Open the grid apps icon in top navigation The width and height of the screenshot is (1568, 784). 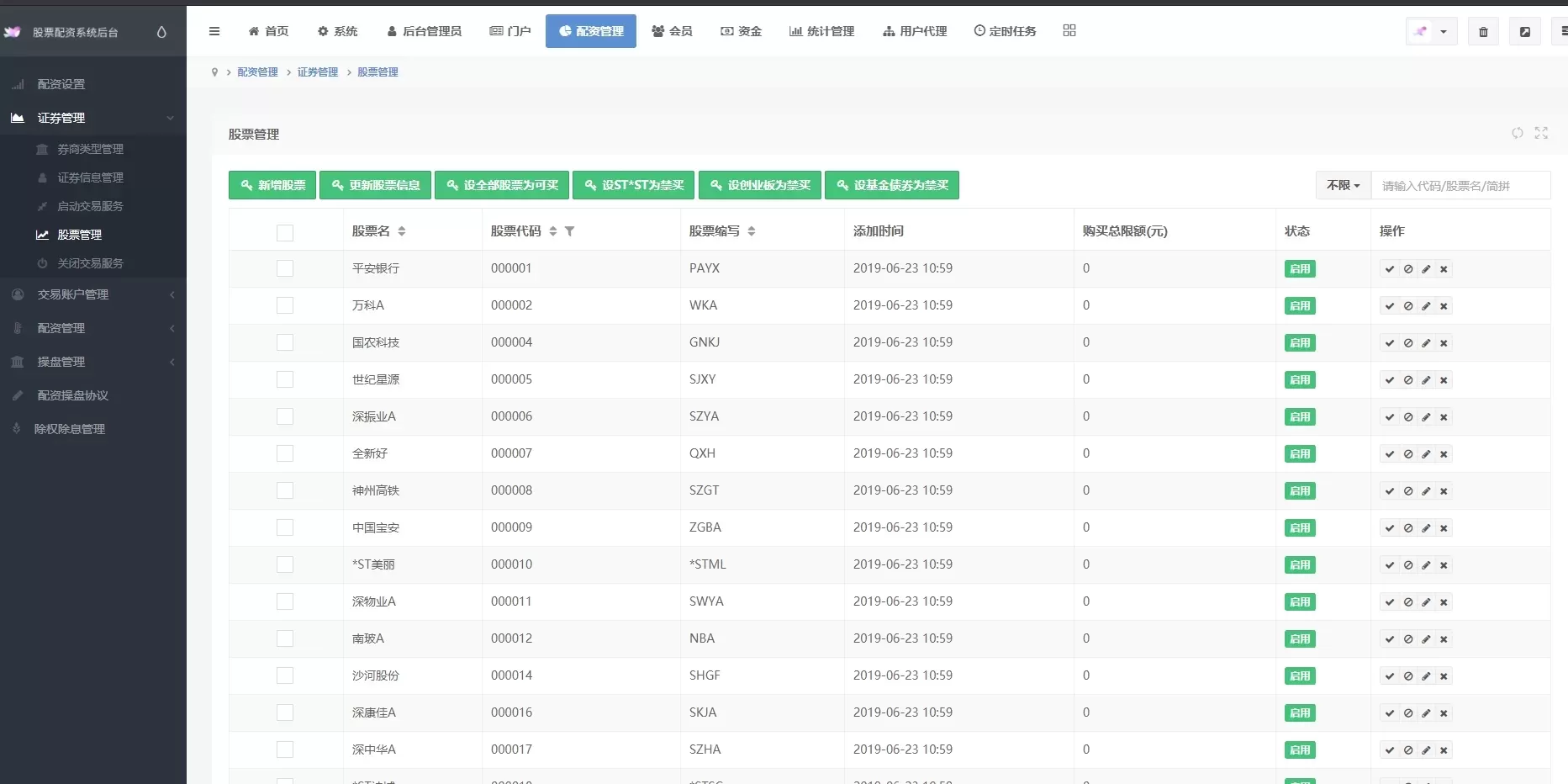point(1069,30)
